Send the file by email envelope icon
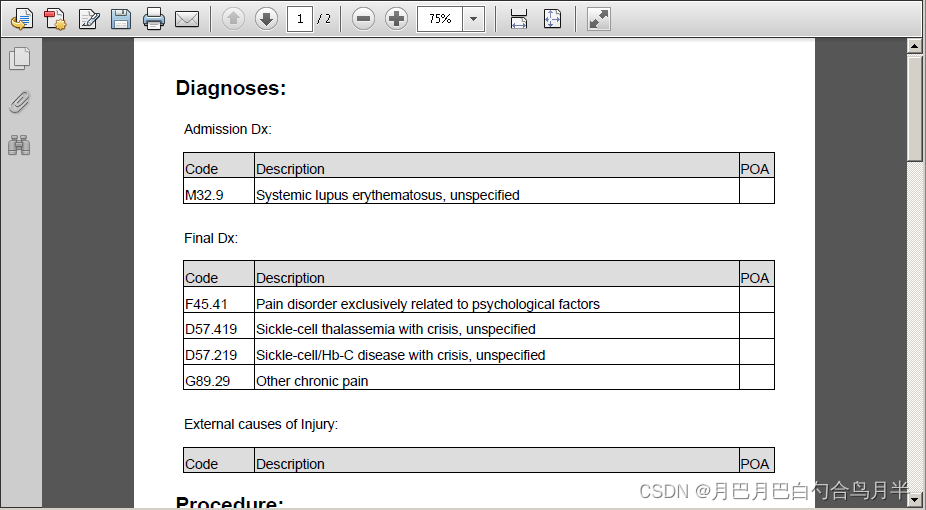Screen dimensions: 926x510 187,19
